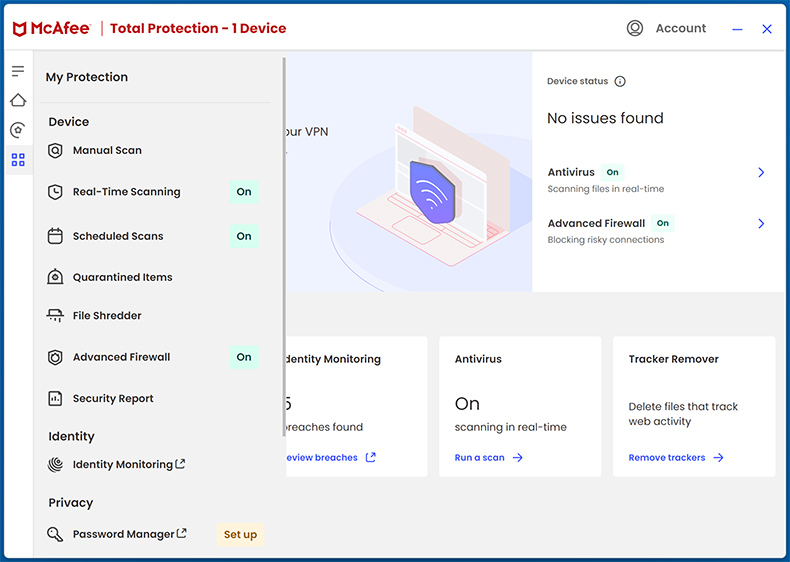Open Real-Time Scanning menu item

(152, 192)
